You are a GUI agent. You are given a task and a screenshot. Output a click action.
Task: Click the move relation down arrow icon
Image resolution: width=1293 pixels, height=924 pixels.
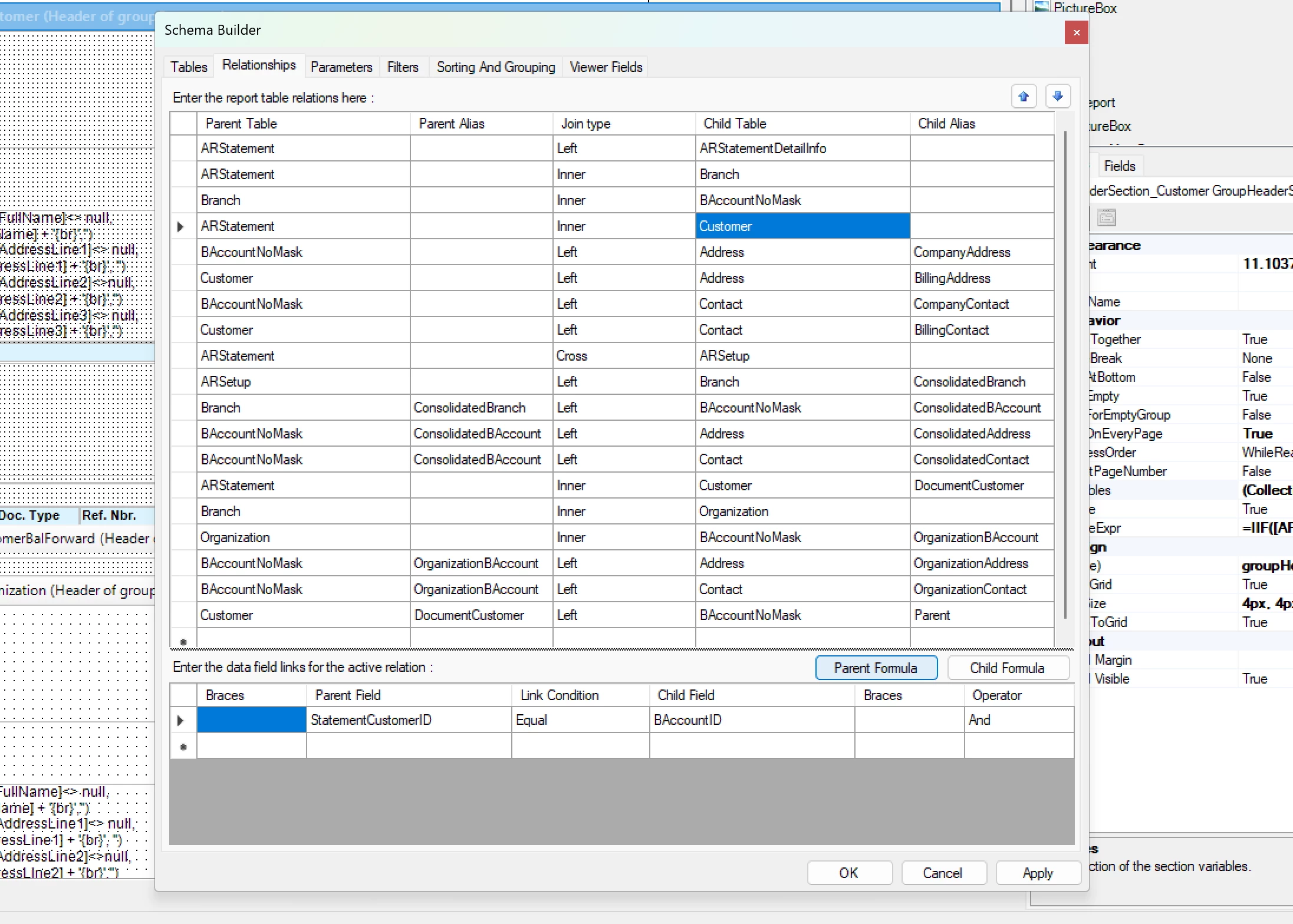[x=1058, y=97]
